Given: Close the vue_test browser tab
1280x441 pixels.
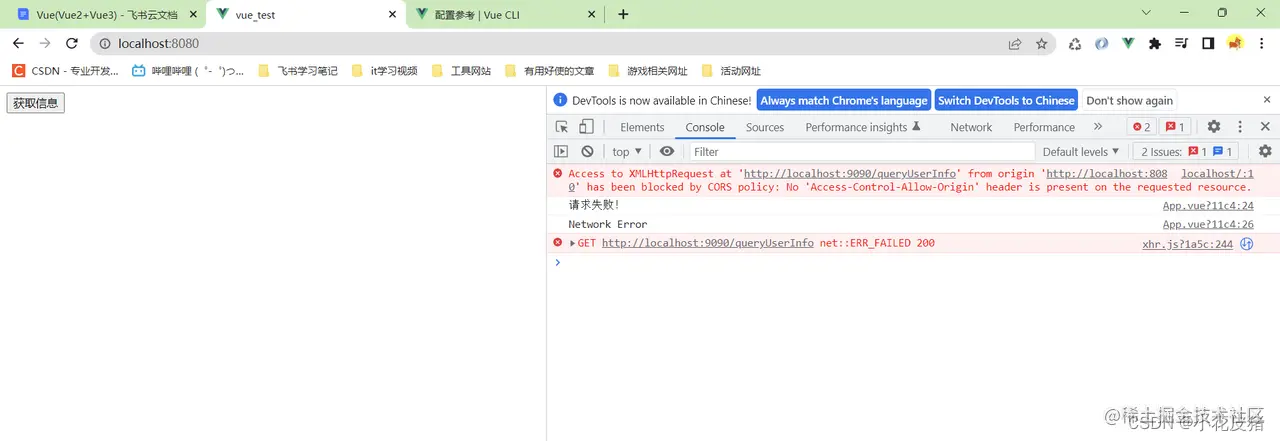Looking at the screenshot, I should click(x=390, y=15).
